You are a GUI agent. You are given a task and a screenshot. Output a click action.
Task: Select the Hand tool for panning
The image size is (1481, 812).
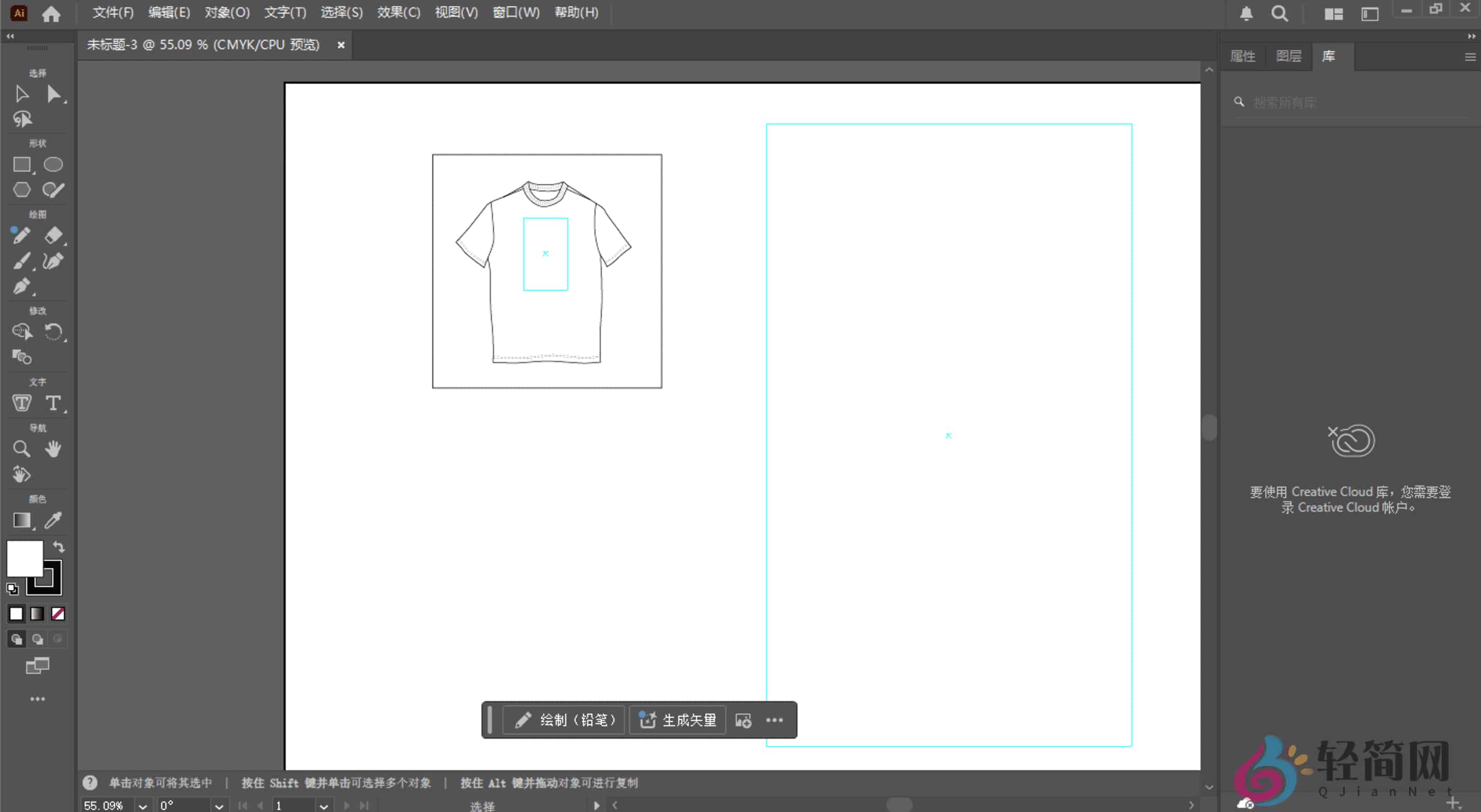click(x=53, y=449)
